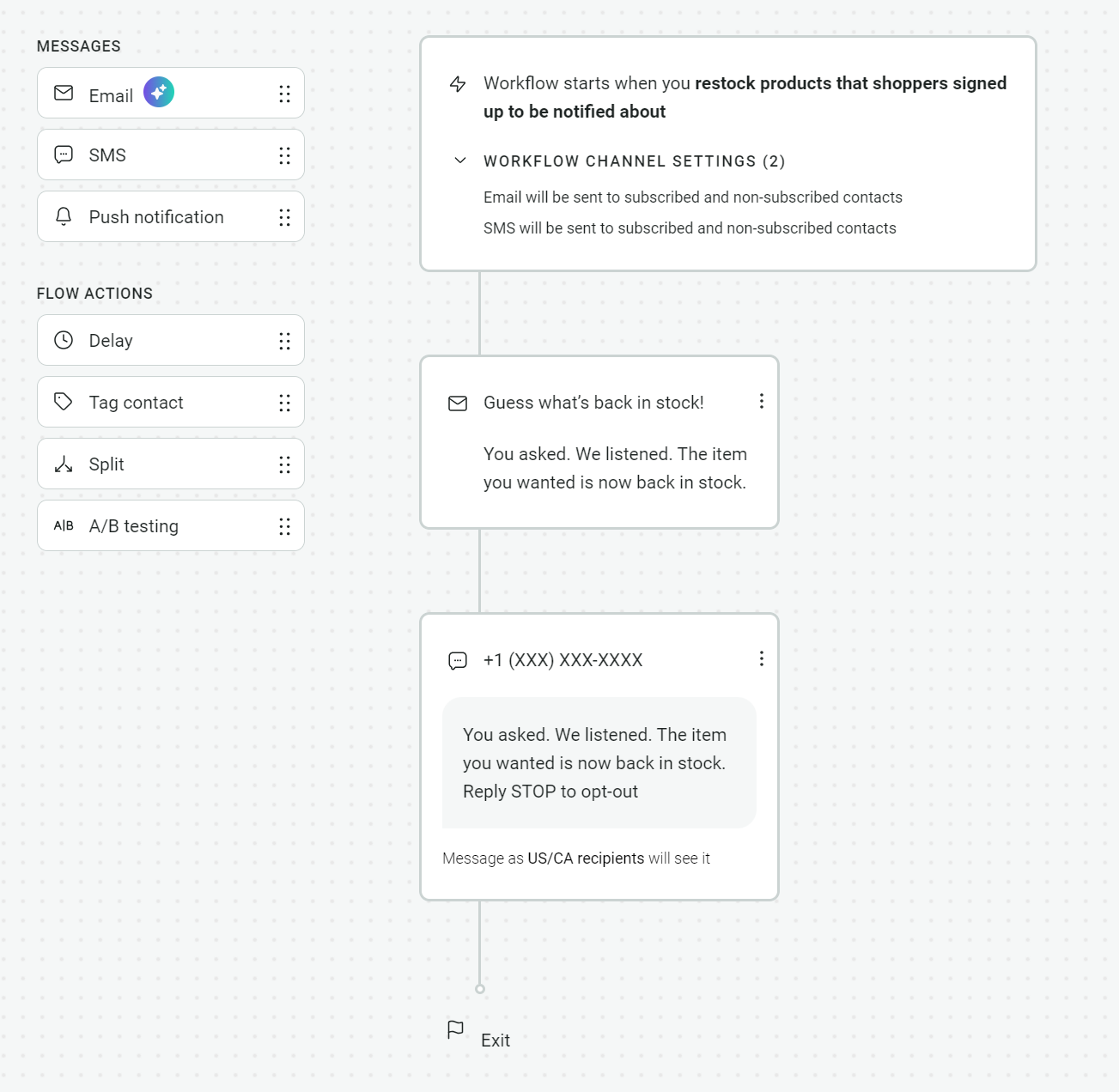Select the Tag contact icon
The height and width of the screenshot is (1092, 1119).
64,401
